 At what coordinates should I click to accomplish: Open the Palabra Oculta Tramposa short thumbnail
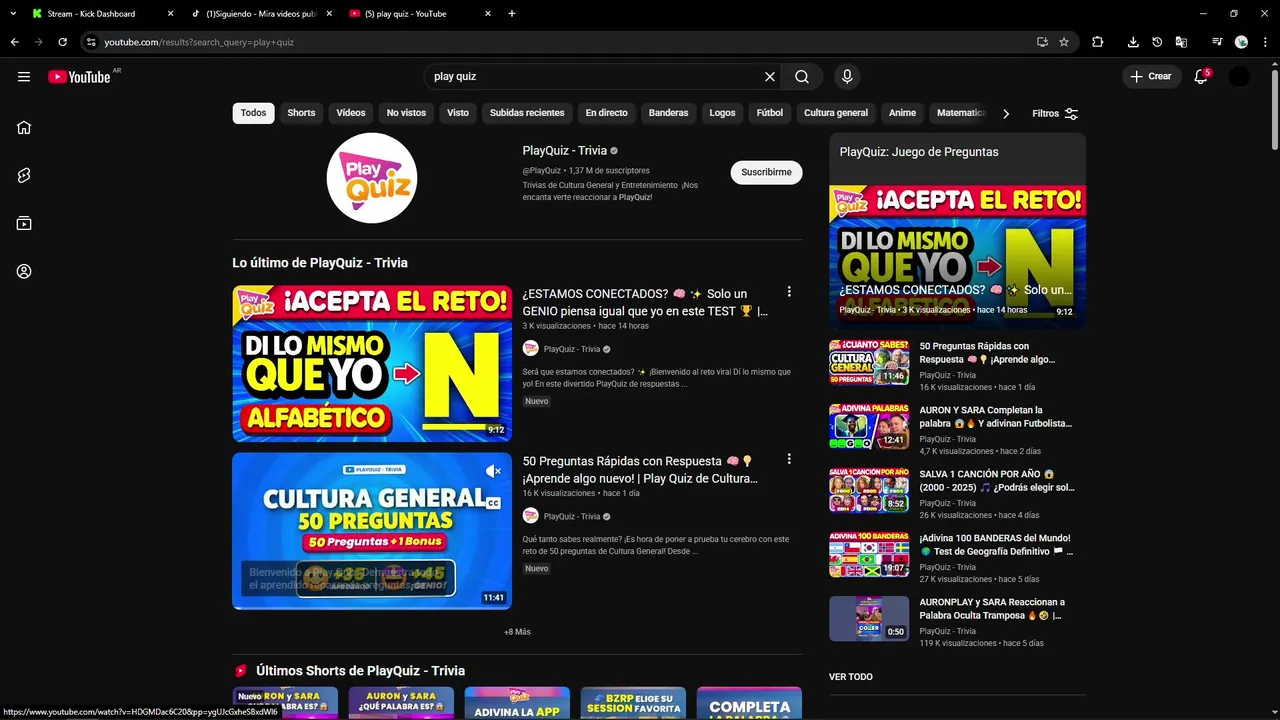pos(869,618)
